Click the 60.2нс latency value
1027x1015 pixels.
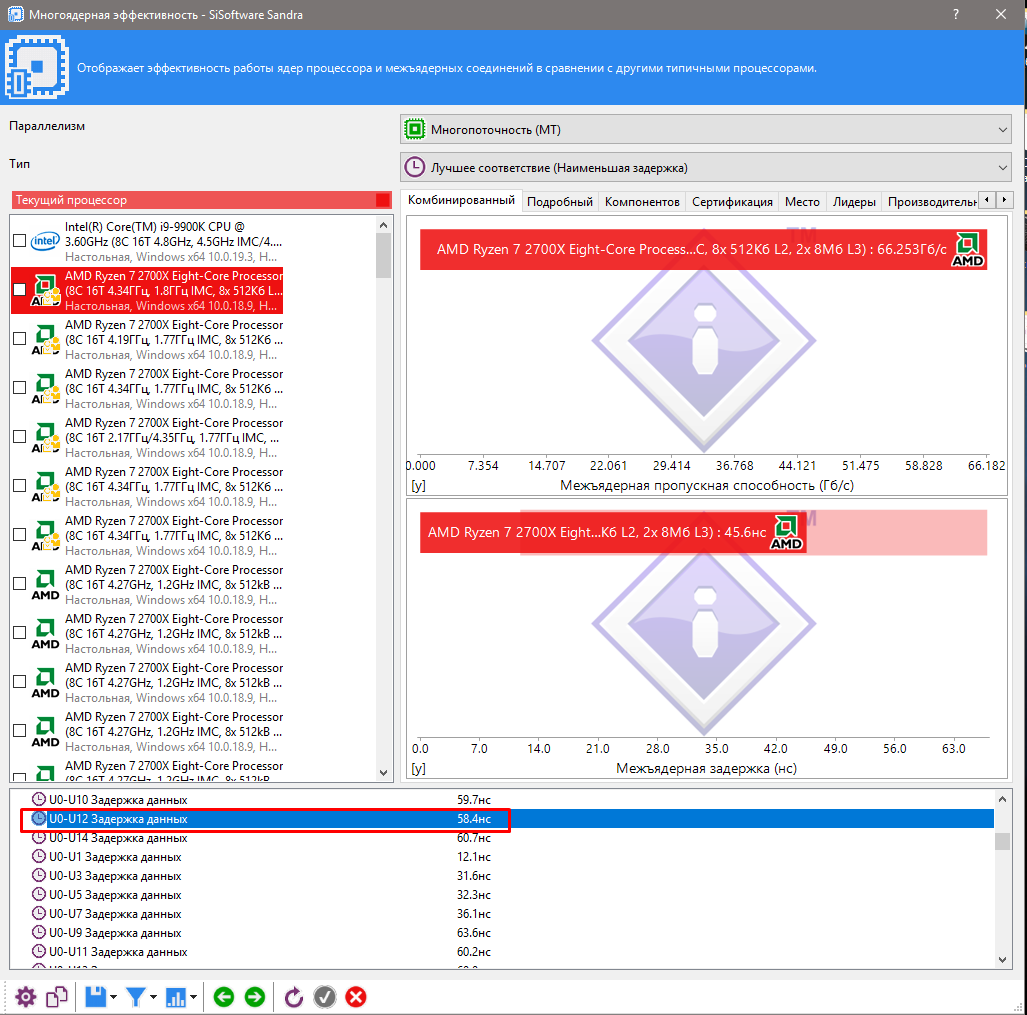(474, 951)
